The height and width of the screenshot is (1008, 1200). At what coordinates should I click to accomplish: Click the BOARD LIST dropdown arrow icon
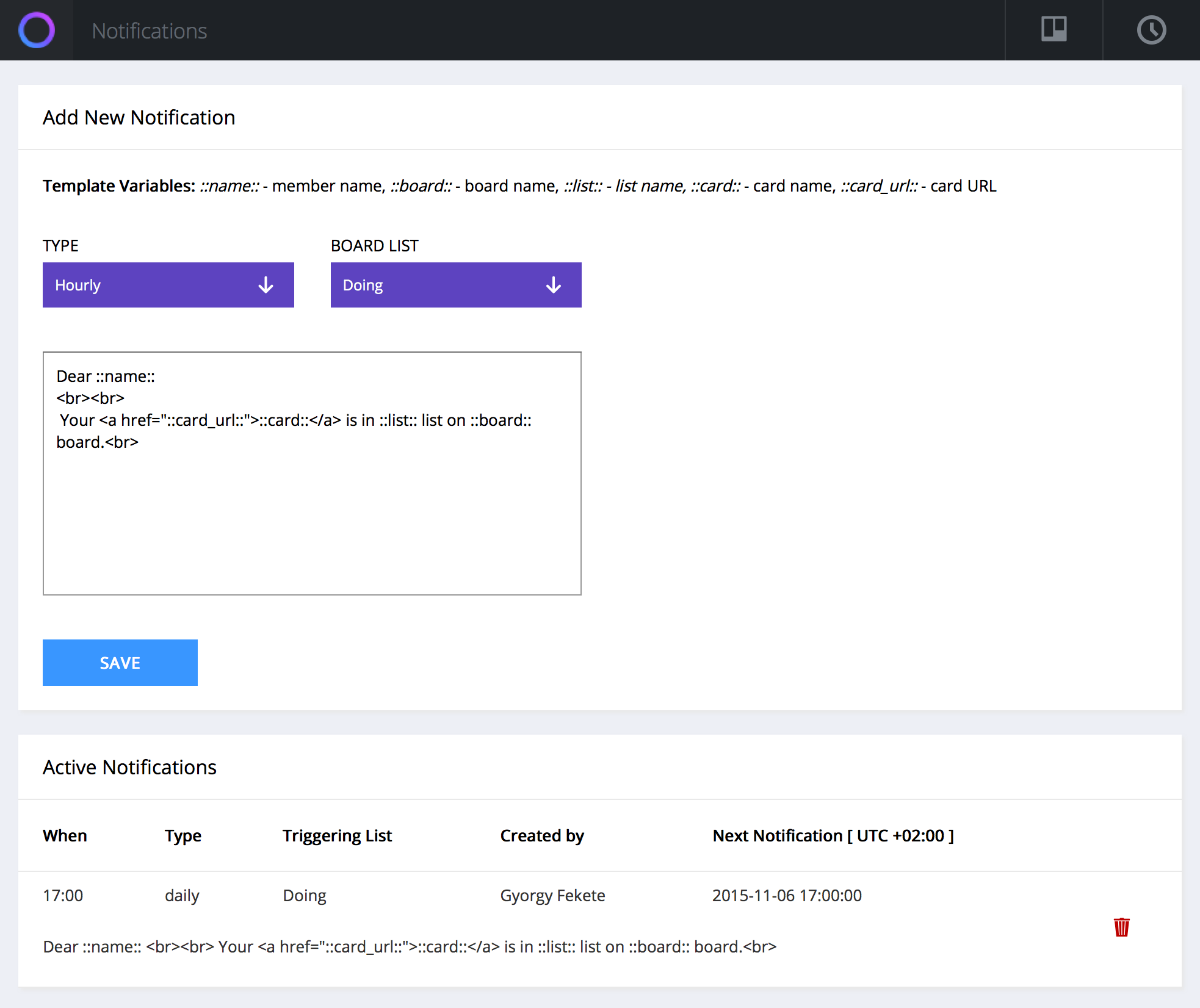(x=553, y=284)
